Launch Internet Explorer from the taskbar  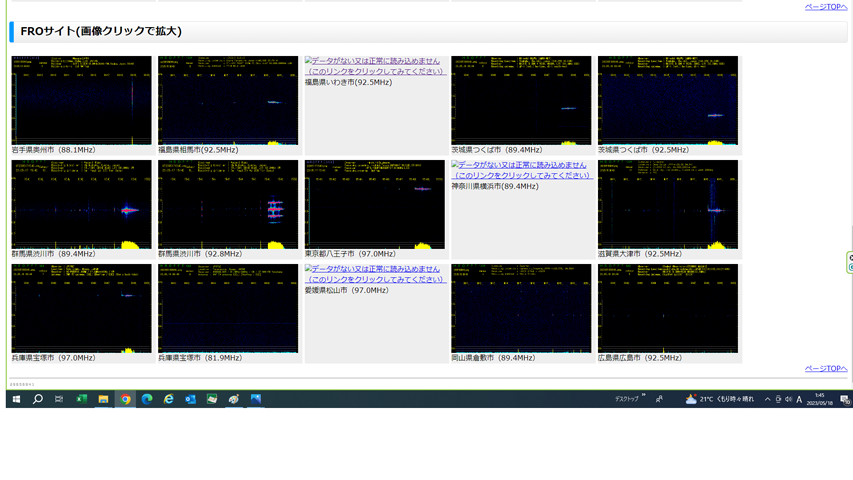coord(169,399)
